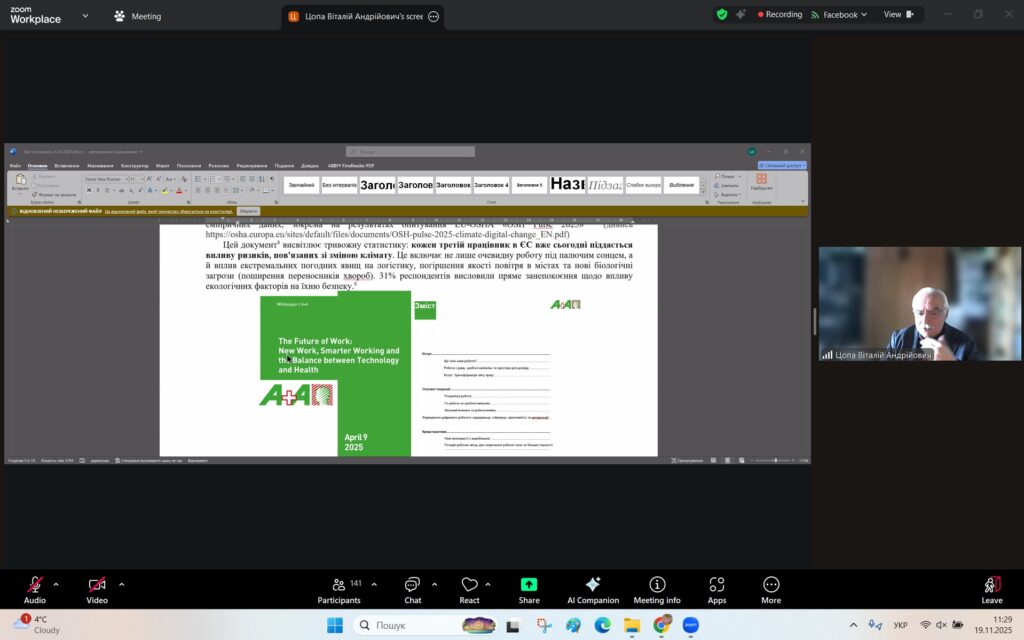
Task: Open the View layout menu
Action: click(897, 15)
